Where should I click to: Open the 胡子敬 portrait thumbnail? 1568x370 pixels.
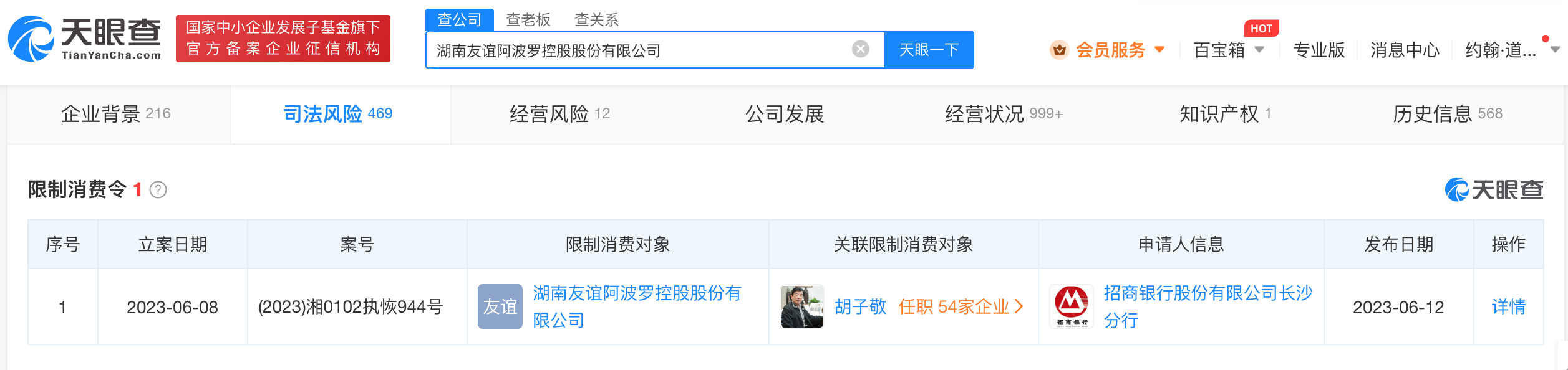(801, 306)
